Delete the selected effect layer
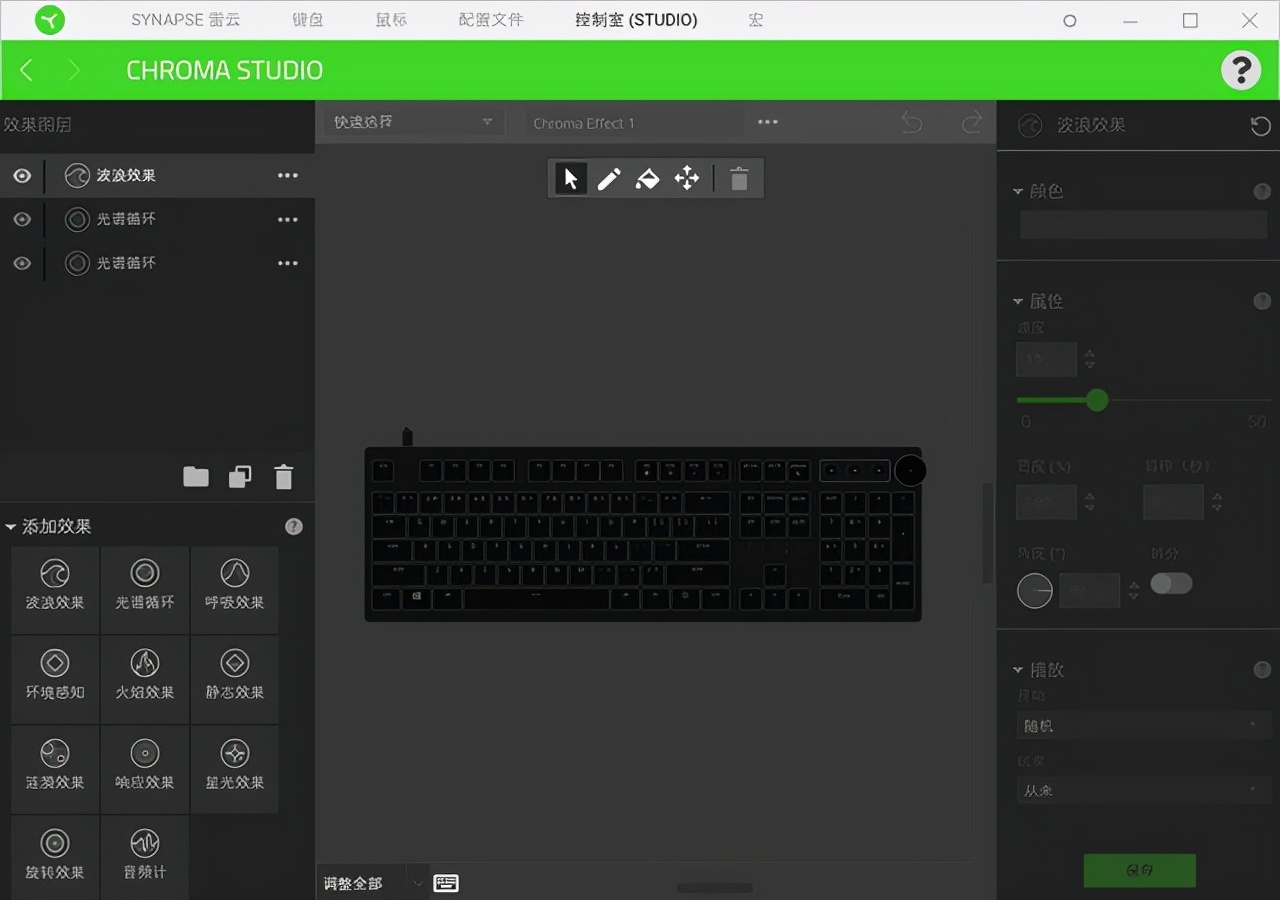The width and height of the screenshot is (1280, 900). click(284, 477)
